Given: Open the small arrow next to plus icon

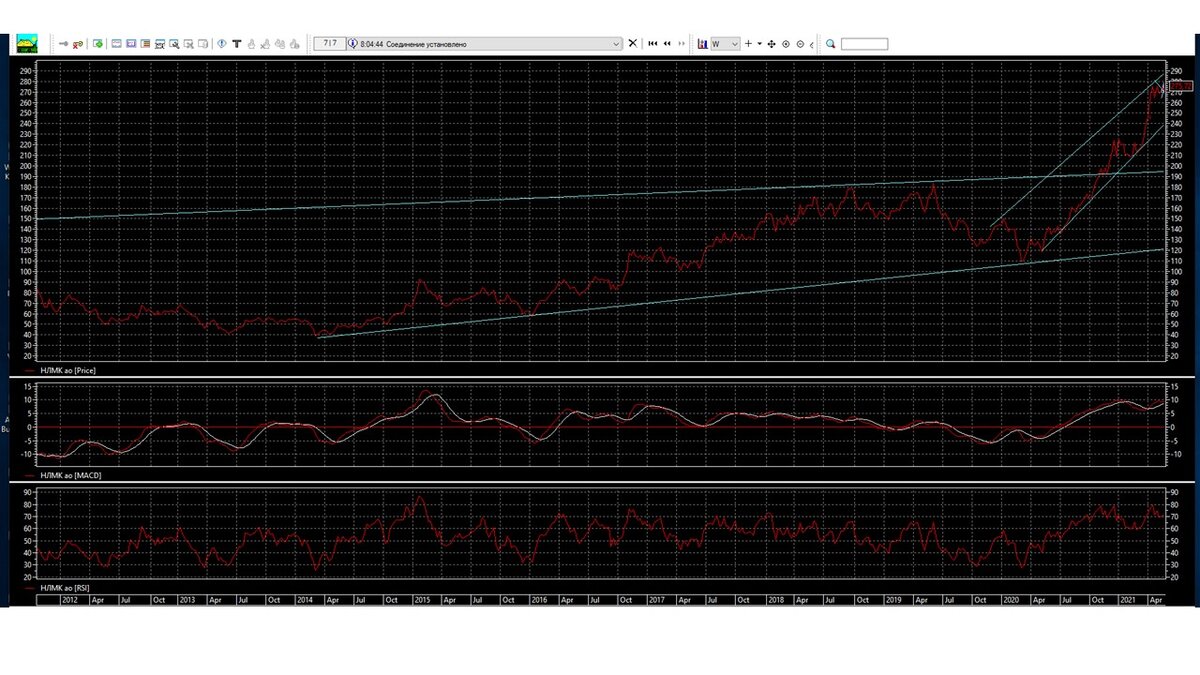Looking at the screenshot, I should tap(759, 44).
